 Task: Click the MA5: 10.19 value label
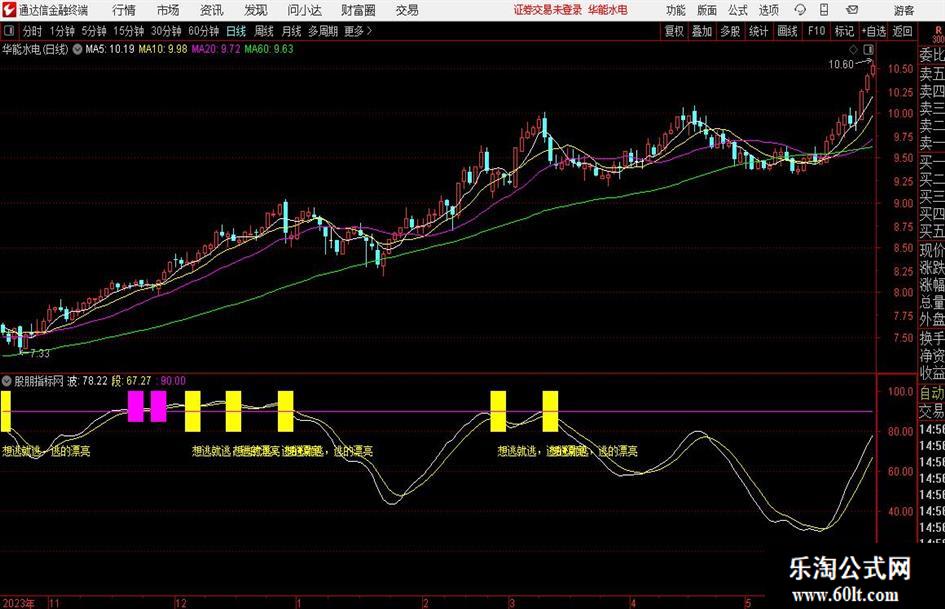(x=110, y=49)
